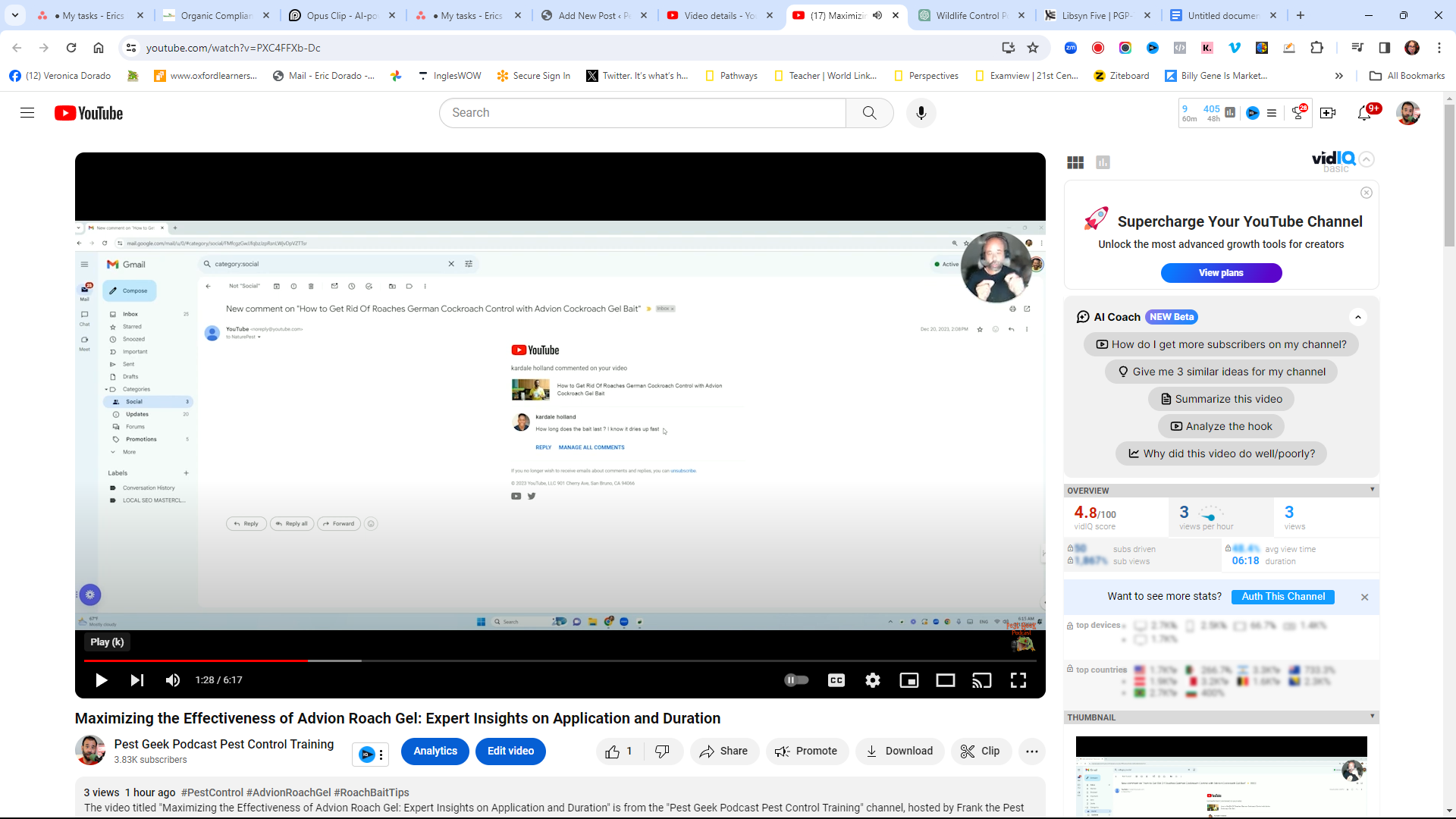The width and height of the screenshot is (1456, 819).
Task: Collapse the THUMBNAIL section arrow
Action: (x=1372, y=717)
